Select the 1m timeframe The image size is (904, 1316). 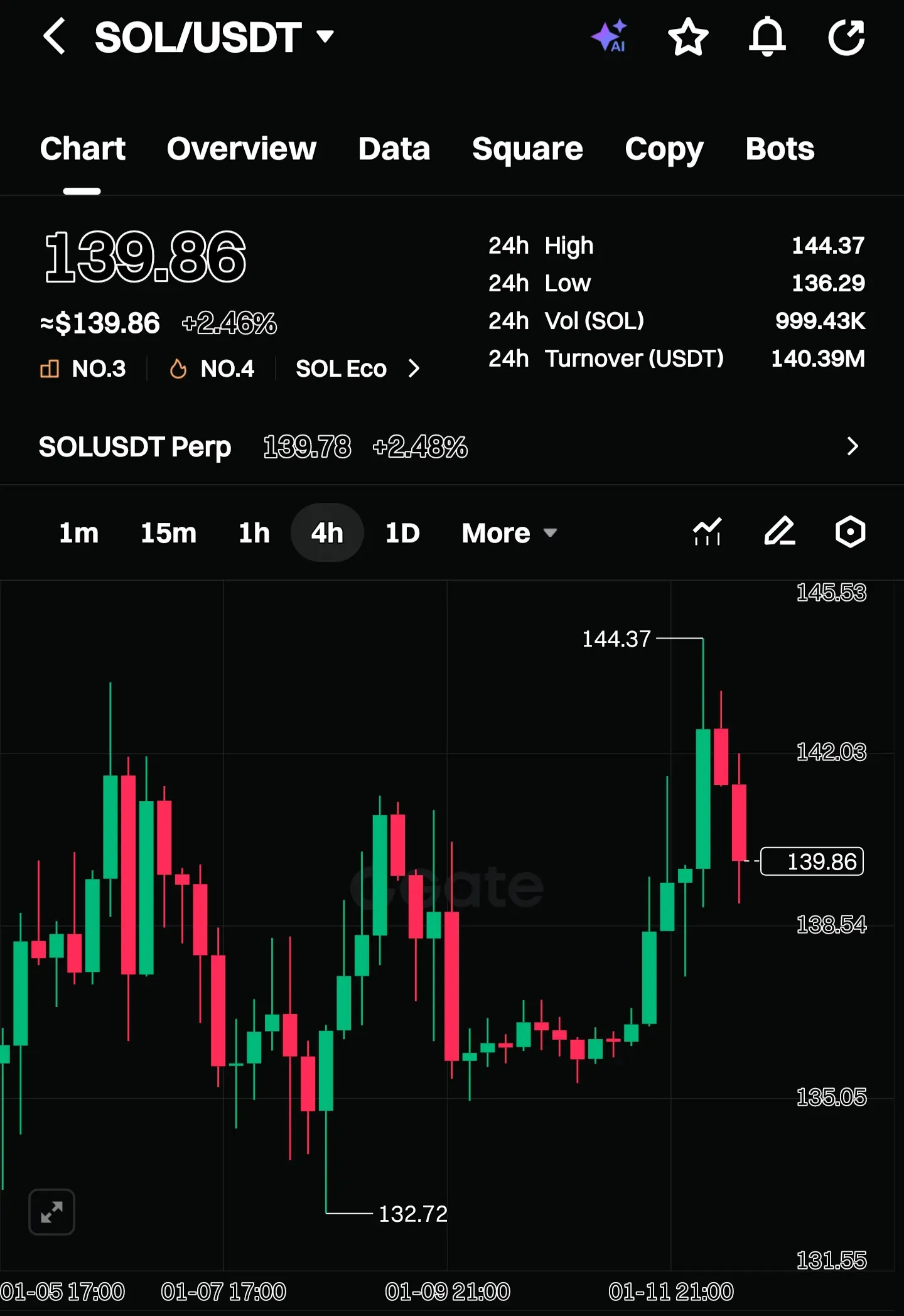point(78,533)
